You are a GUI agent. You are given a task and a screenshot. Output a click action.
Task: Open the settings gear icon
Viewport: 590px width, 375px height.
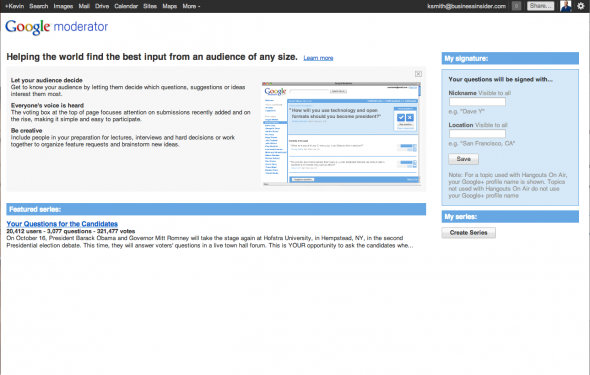581,6
